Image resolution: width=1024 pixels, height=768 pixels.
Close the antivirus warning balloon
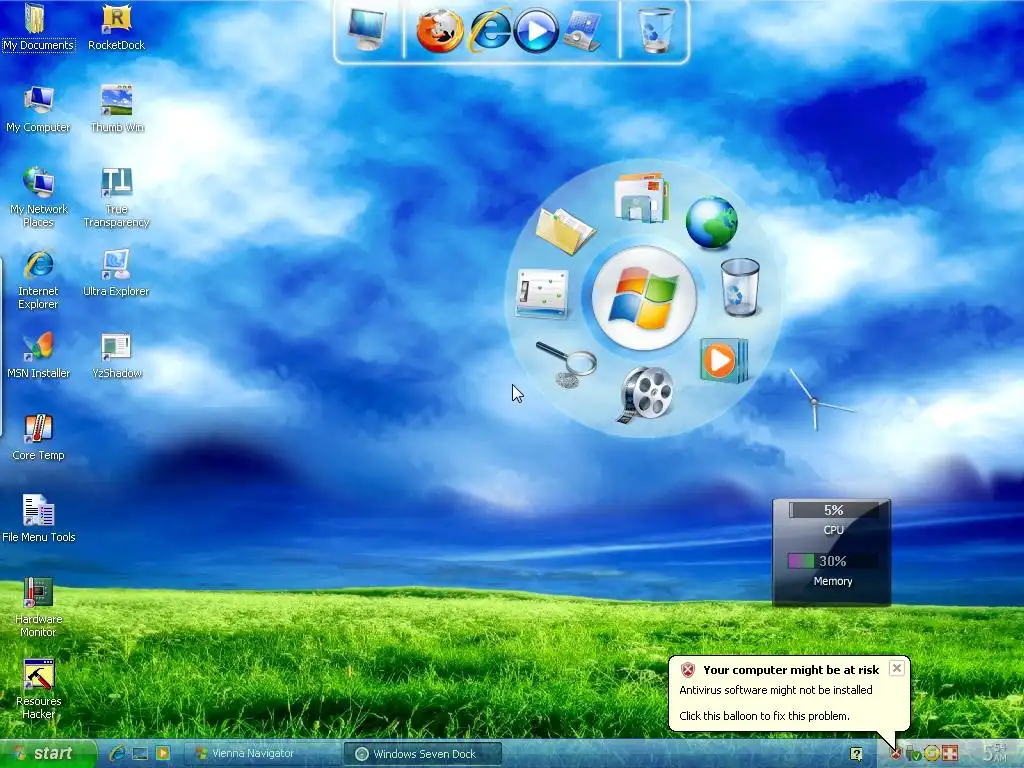point(897,668)
